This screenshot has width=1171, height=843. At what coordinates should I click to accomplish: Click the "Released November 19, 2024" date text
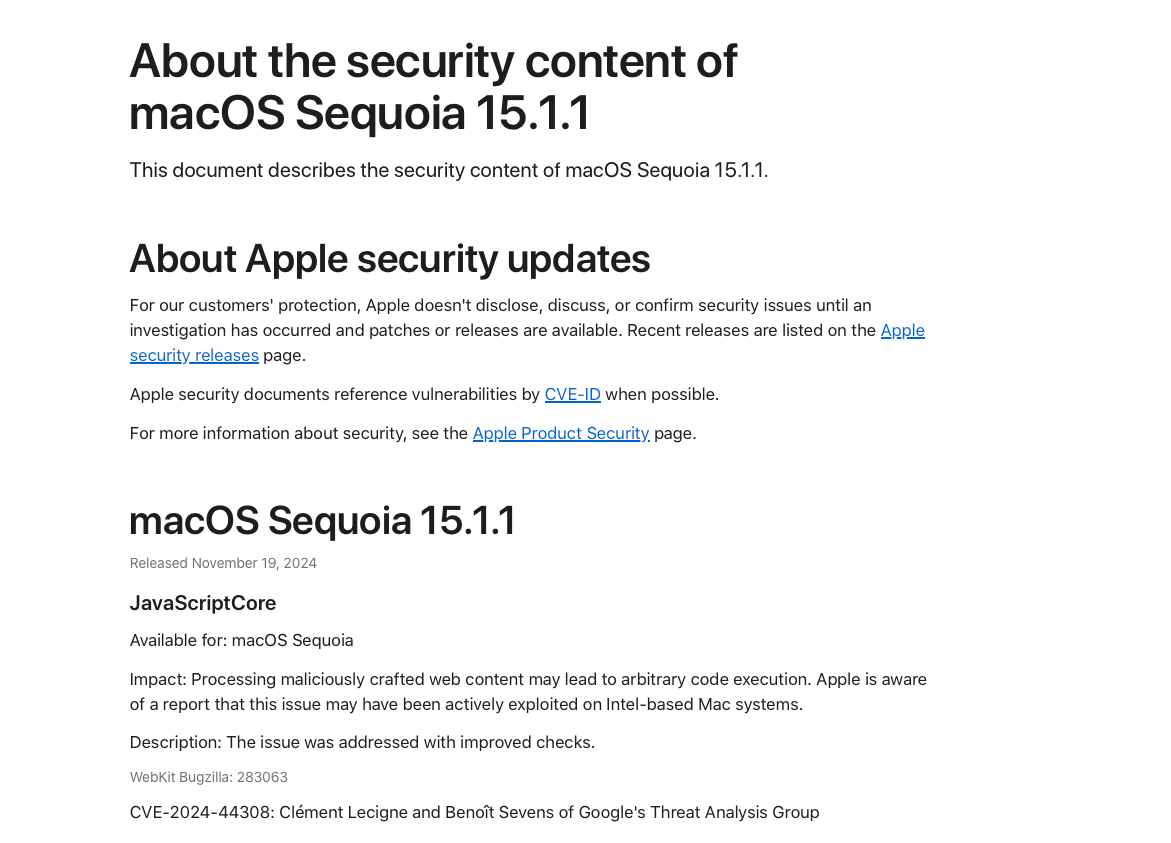pyautogui.click(x=223, y=563)
